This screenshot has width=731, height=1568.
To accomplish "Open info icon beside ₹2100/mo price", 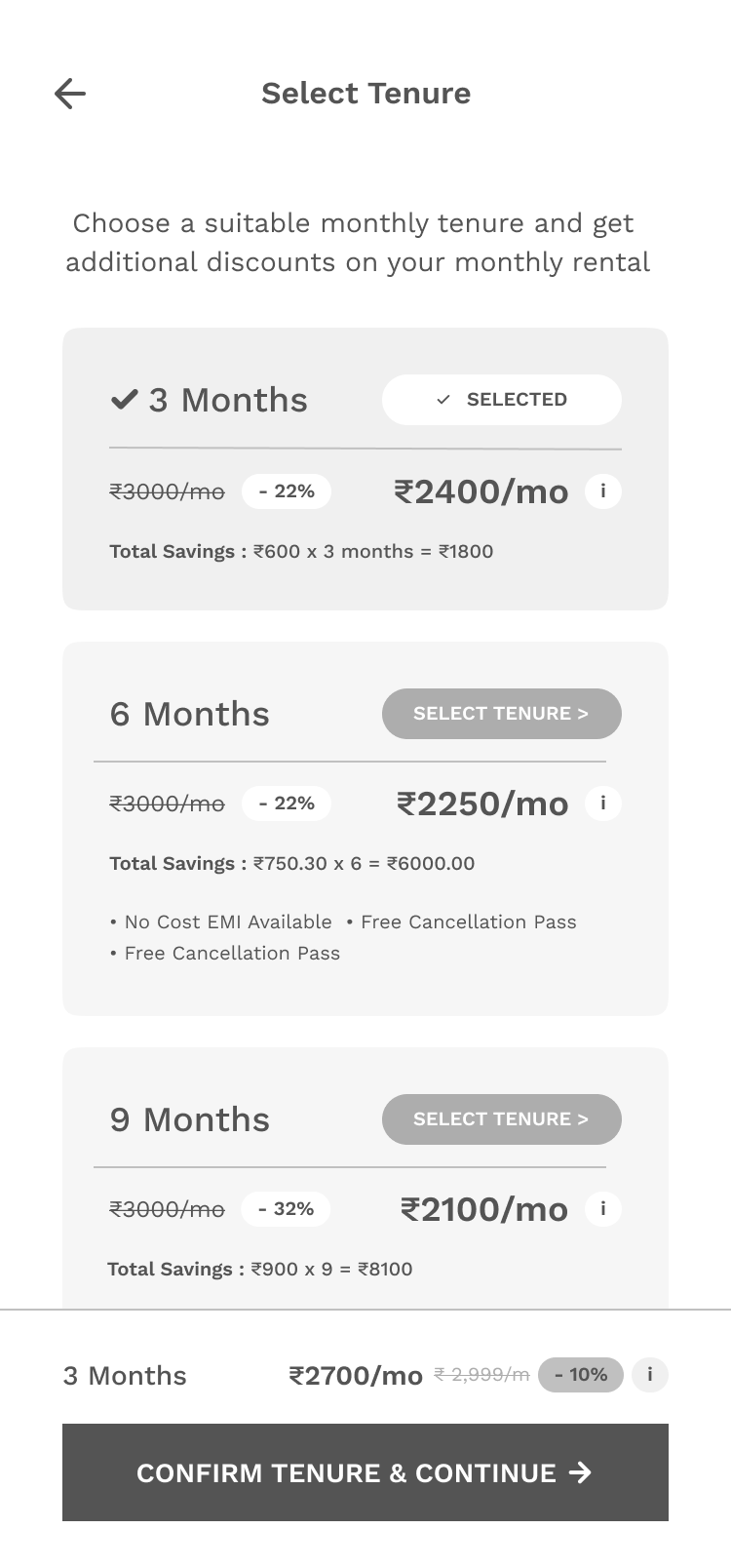I will click(x=603, y=1209).
